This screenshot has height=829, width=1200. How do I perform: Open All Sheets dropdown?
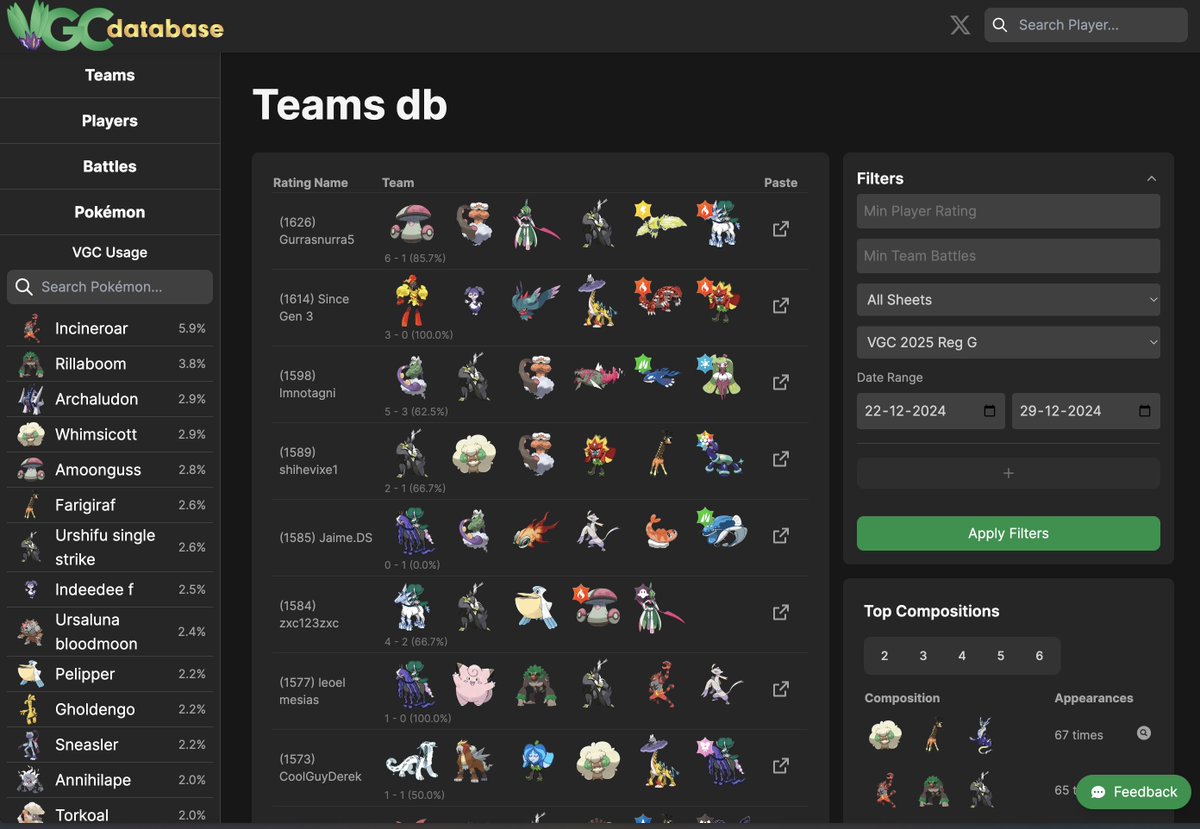click(x=1008, y=300)
